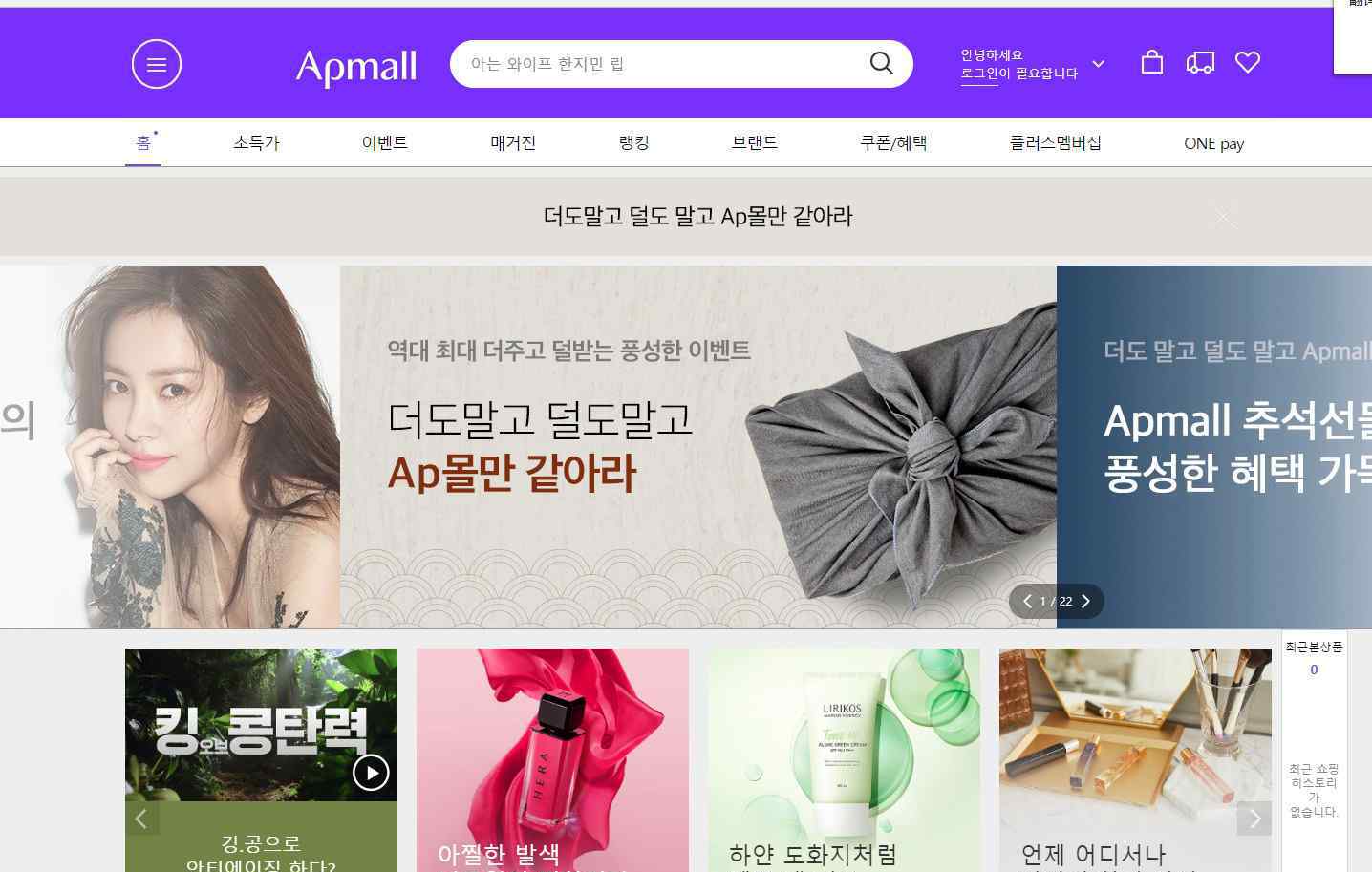
Task: Open the 플러스멤버십 page
Action: click(x=1055, y=143)
